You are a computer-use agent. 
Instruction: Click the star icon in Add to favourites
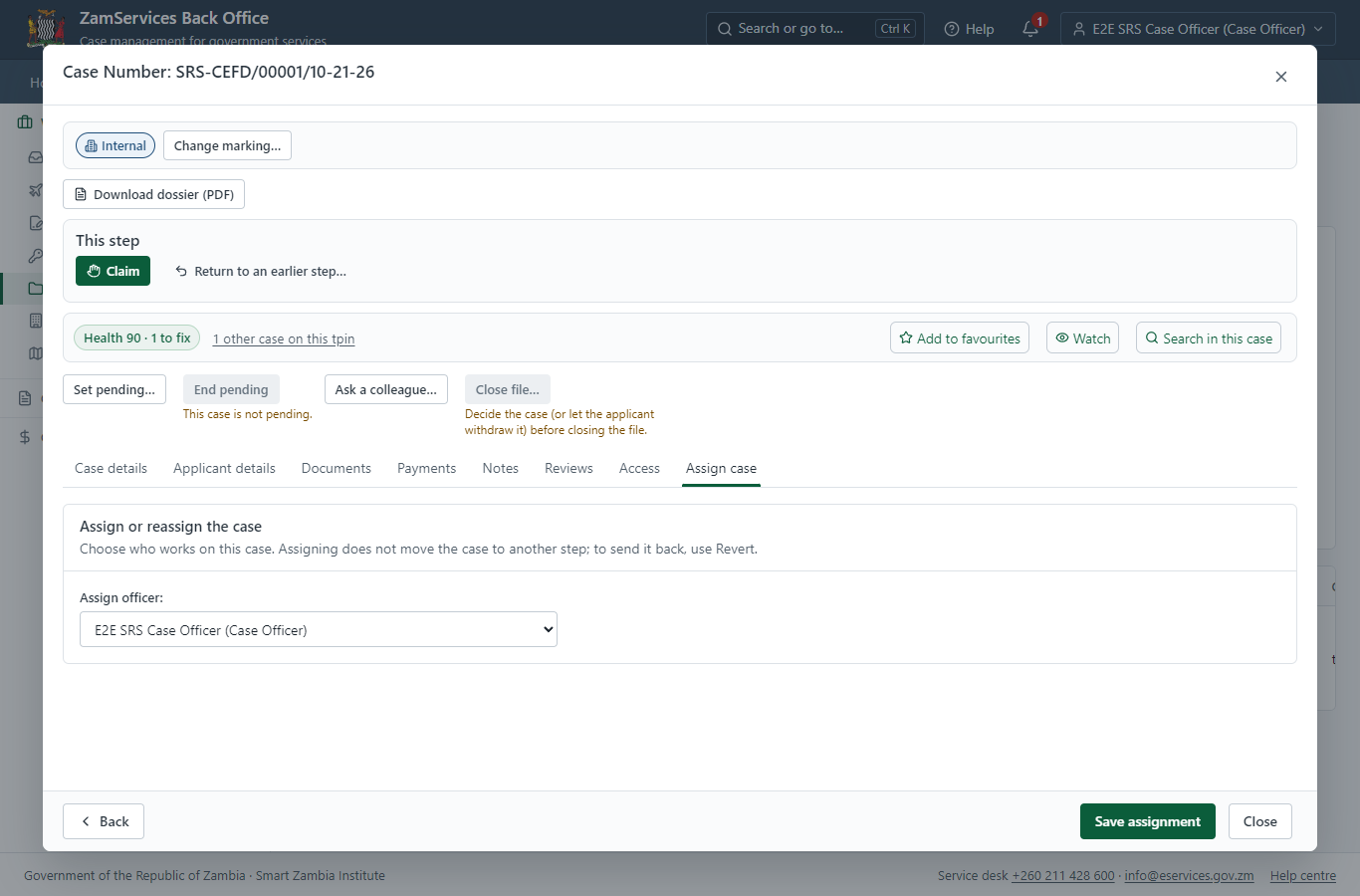[x=906, y=338]
